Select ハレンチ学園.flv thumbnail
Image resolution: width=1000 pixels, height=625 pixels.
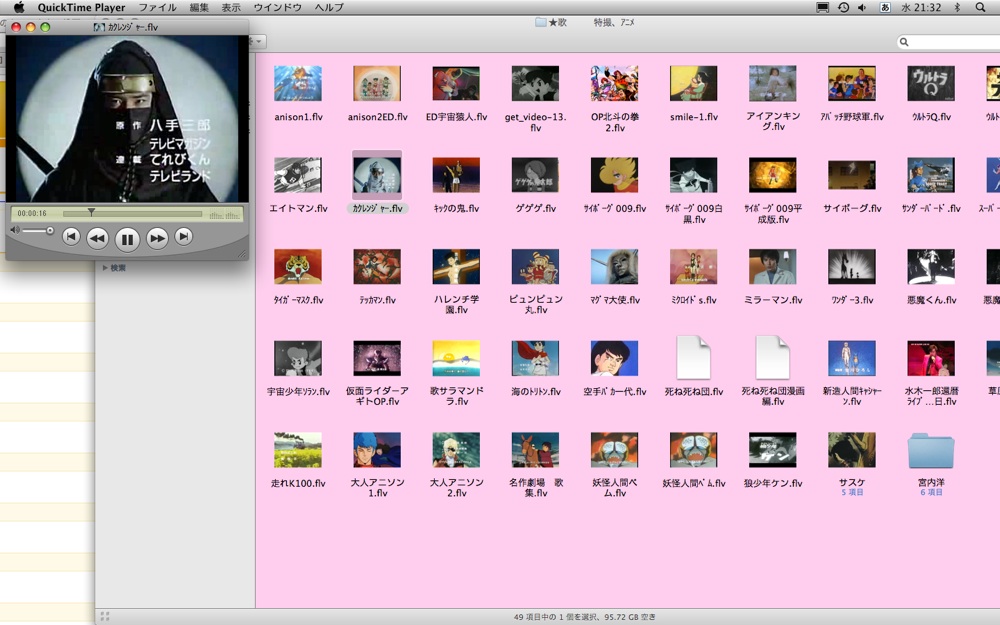[456, 267]
